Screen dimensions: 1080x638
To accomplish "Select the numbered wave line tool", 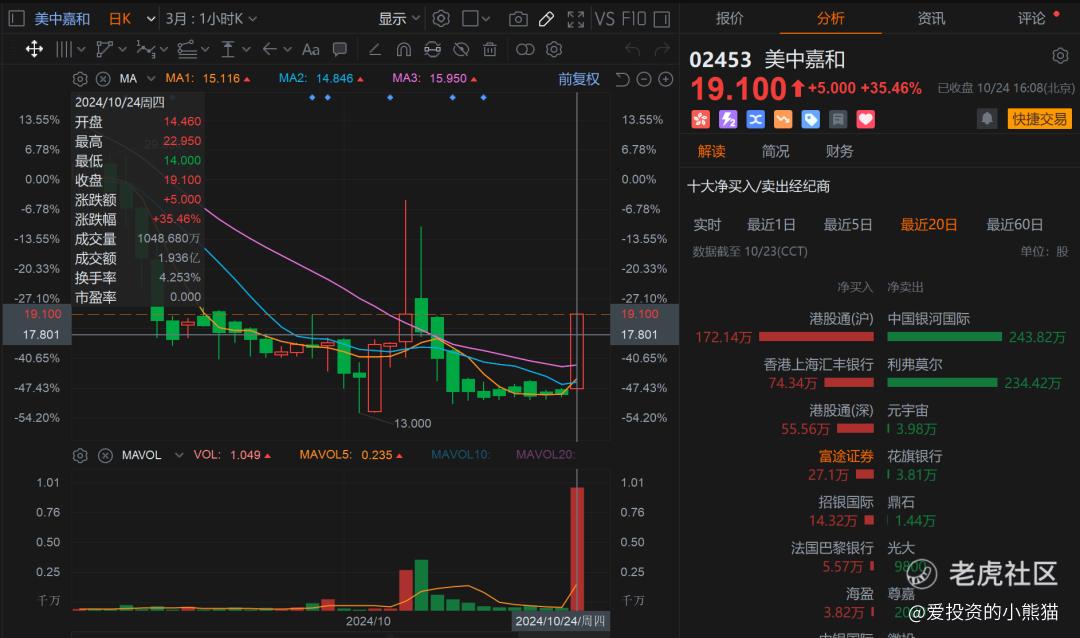I will (x=145, y=50).
